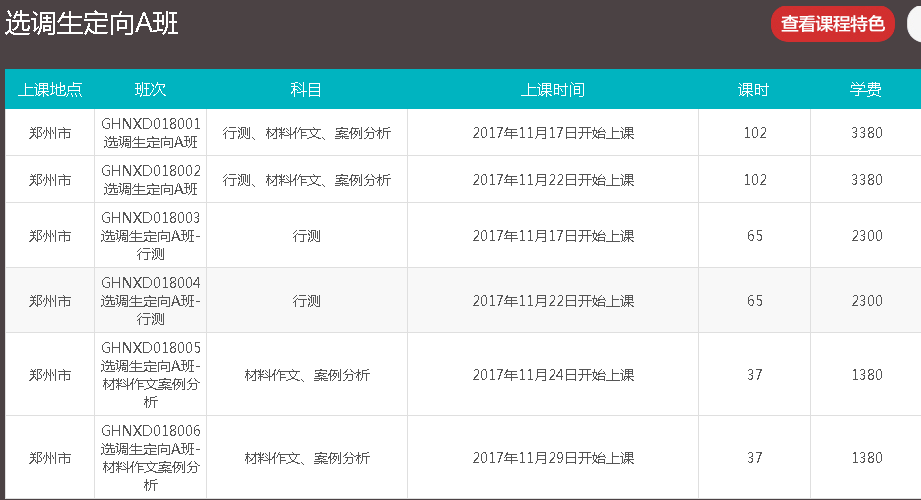921x500 pixels.
Task: Select class GHNXD018001 选调生定向A班 cell
Action: pos(150,133)
